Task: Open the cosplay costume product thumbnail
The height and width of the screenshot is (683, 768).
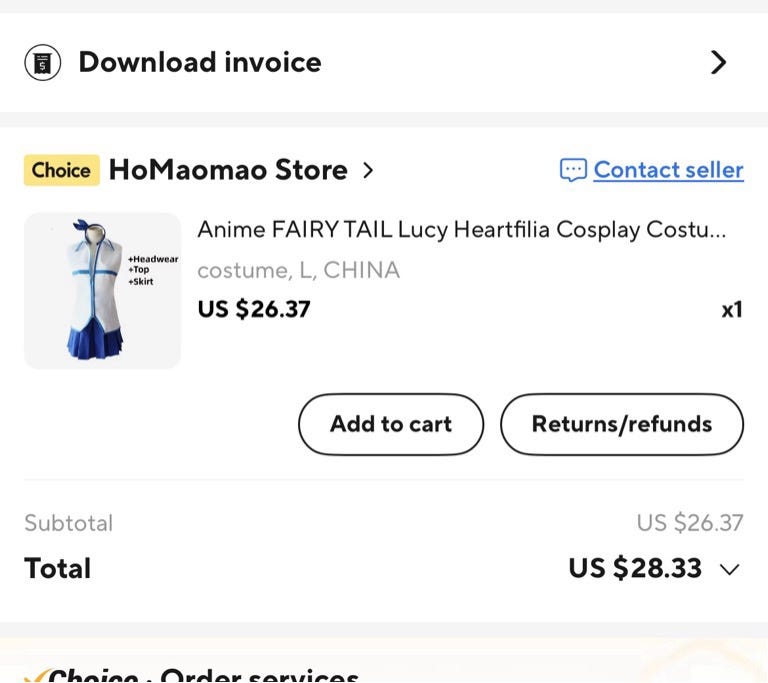Action: click(x=102, y=290)
